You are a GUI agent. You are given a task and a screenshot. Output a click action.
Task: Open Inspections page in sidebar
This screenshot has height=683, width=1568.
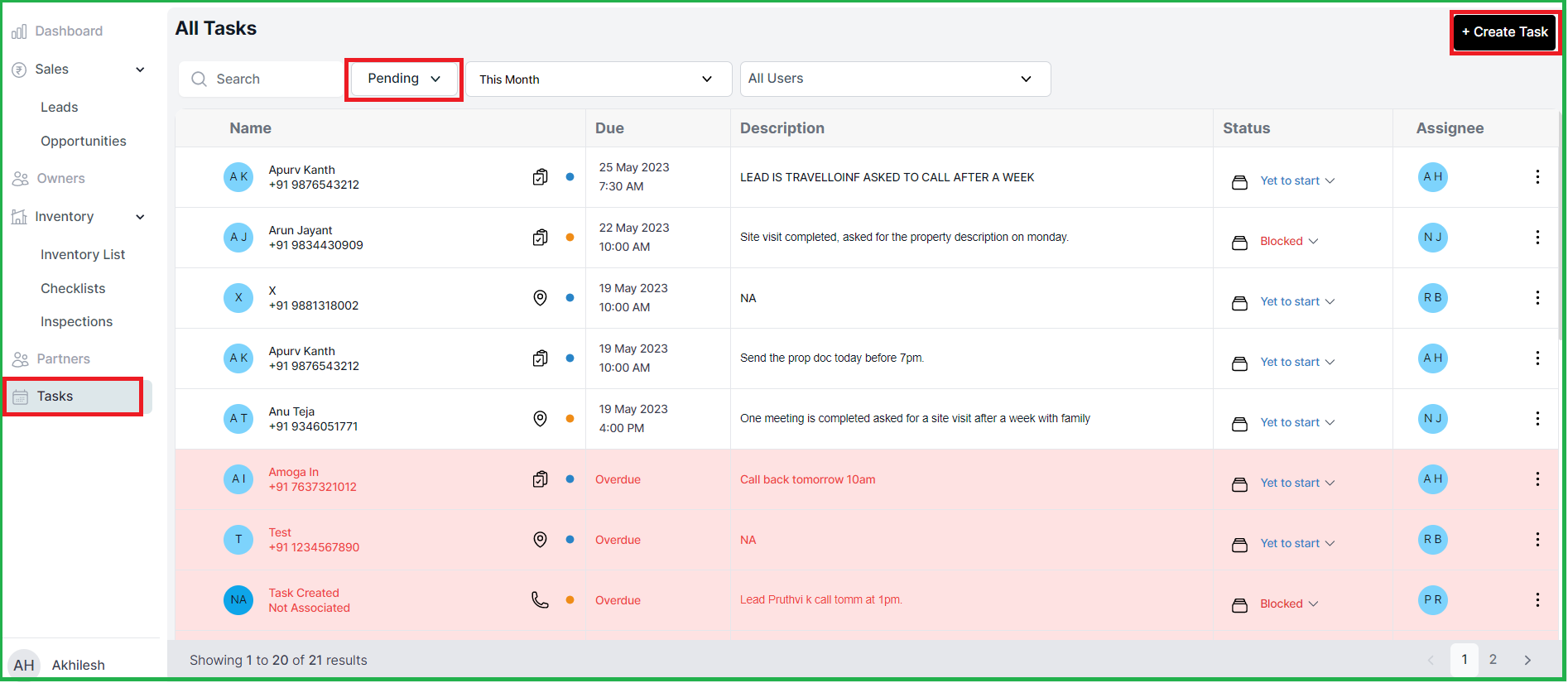coord(76,322)
